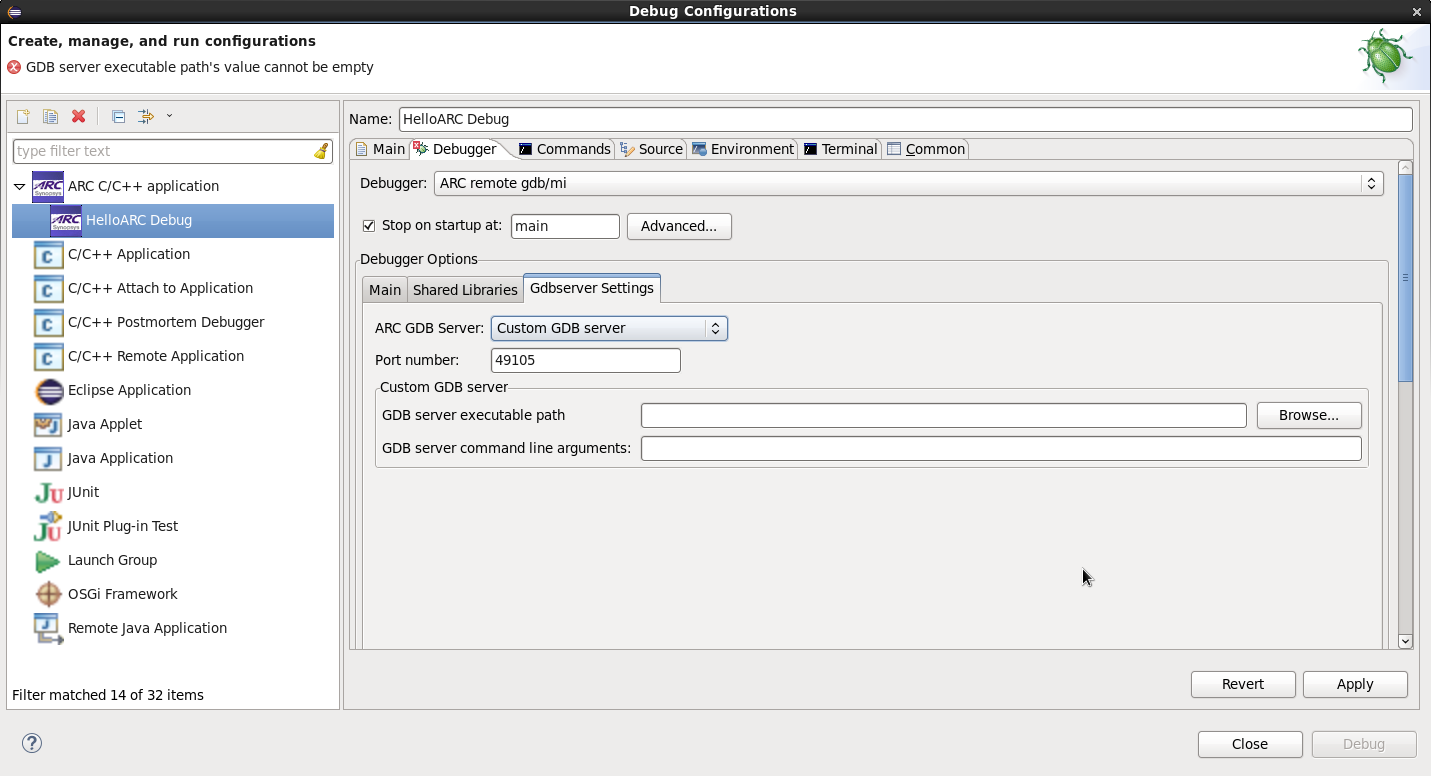
Task: Switch to the Commands tab
Action: coord(565,149)
